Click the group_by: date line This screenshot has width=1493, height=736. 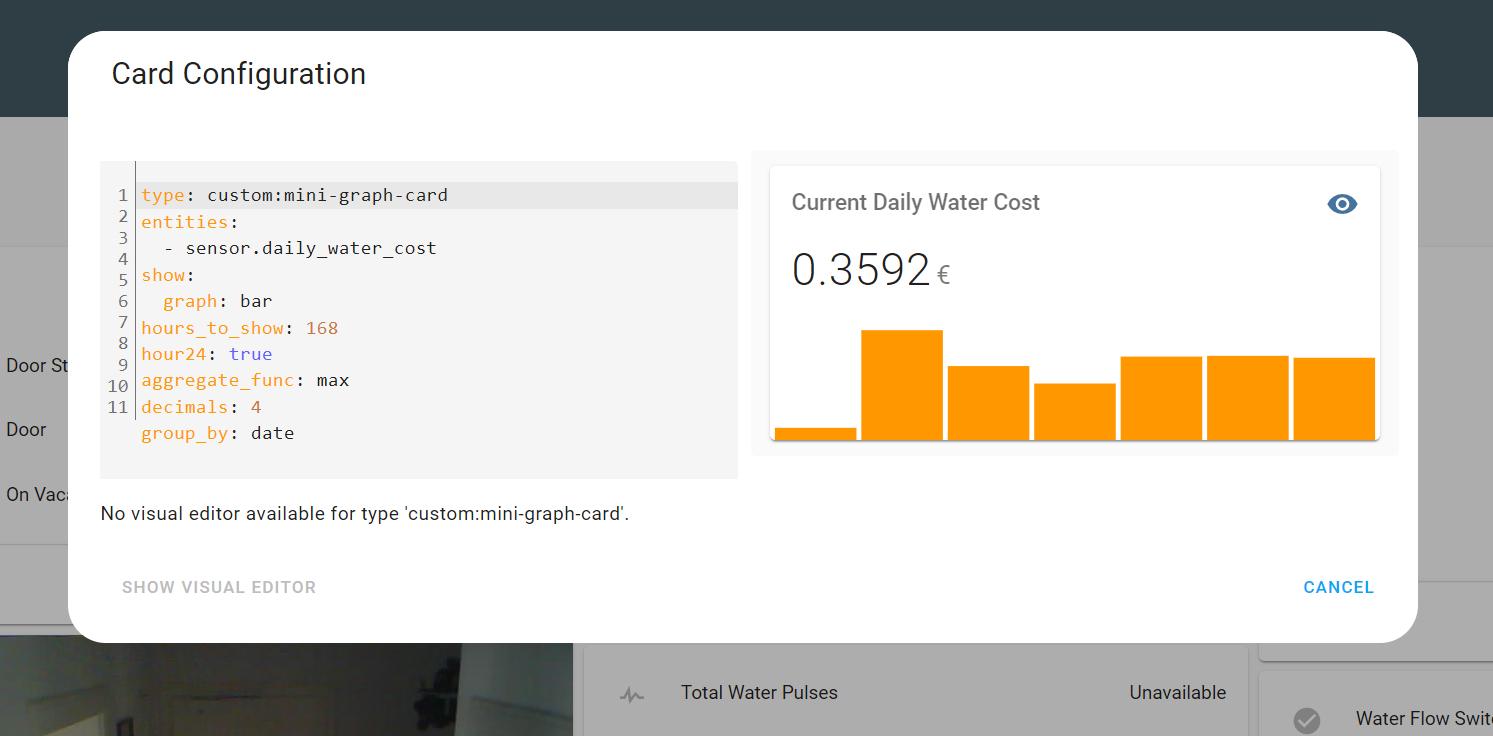[217, 433]
